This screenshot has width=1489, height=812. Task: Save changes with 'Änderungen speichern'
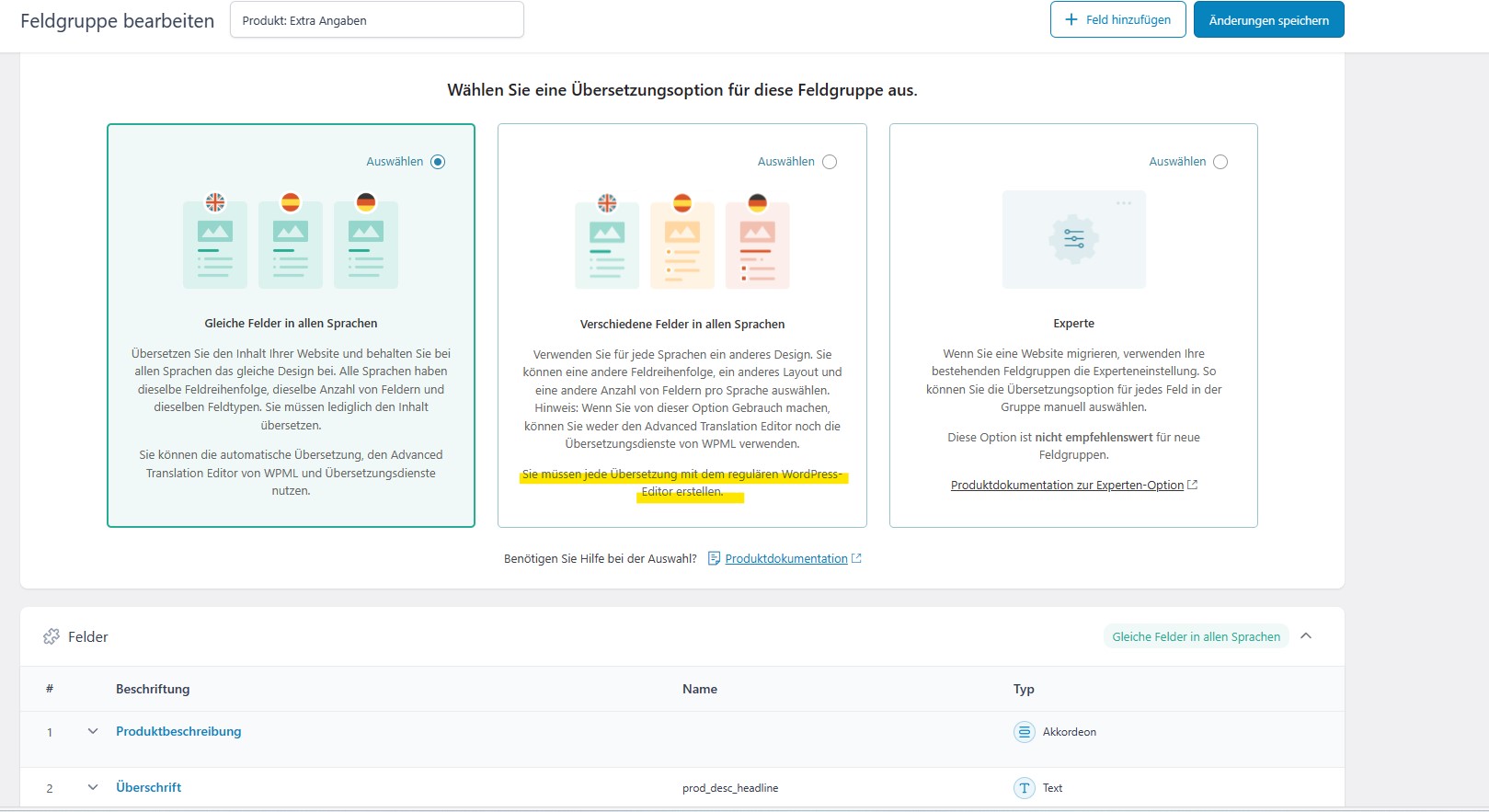coord(1268,19)
